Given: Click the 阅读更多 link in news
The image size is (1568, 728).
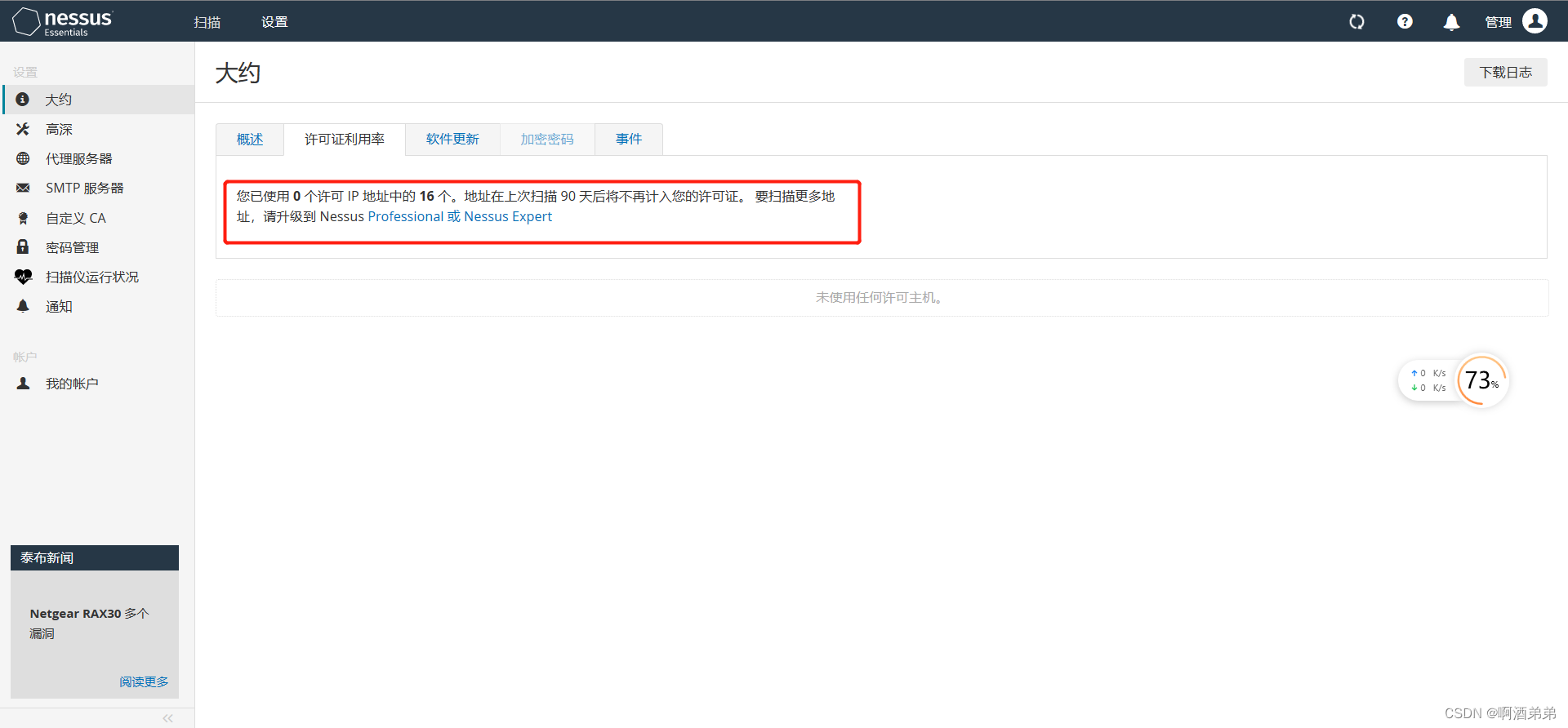Looking at the screenshot, I should 144,681.
